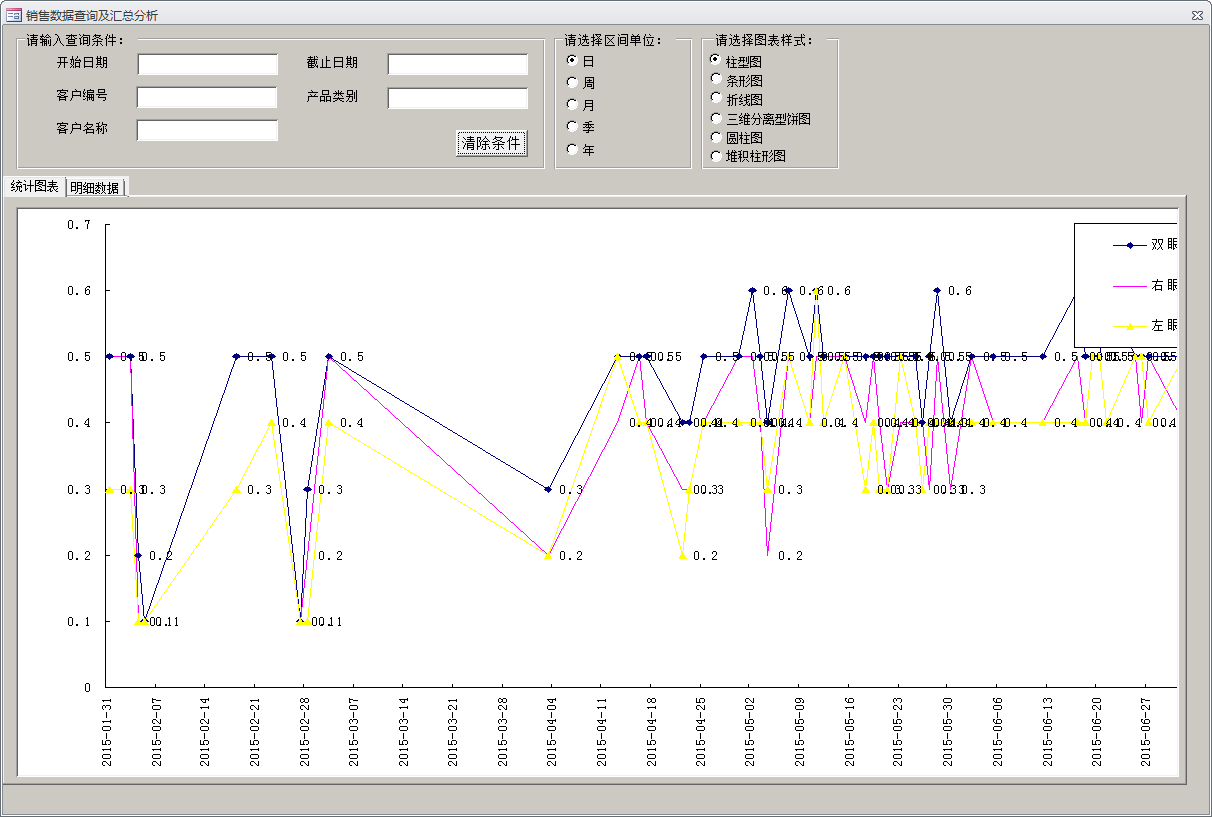1212x817 pixels.
Task: Click the 产品类别 input field
Action: (457, 98)
